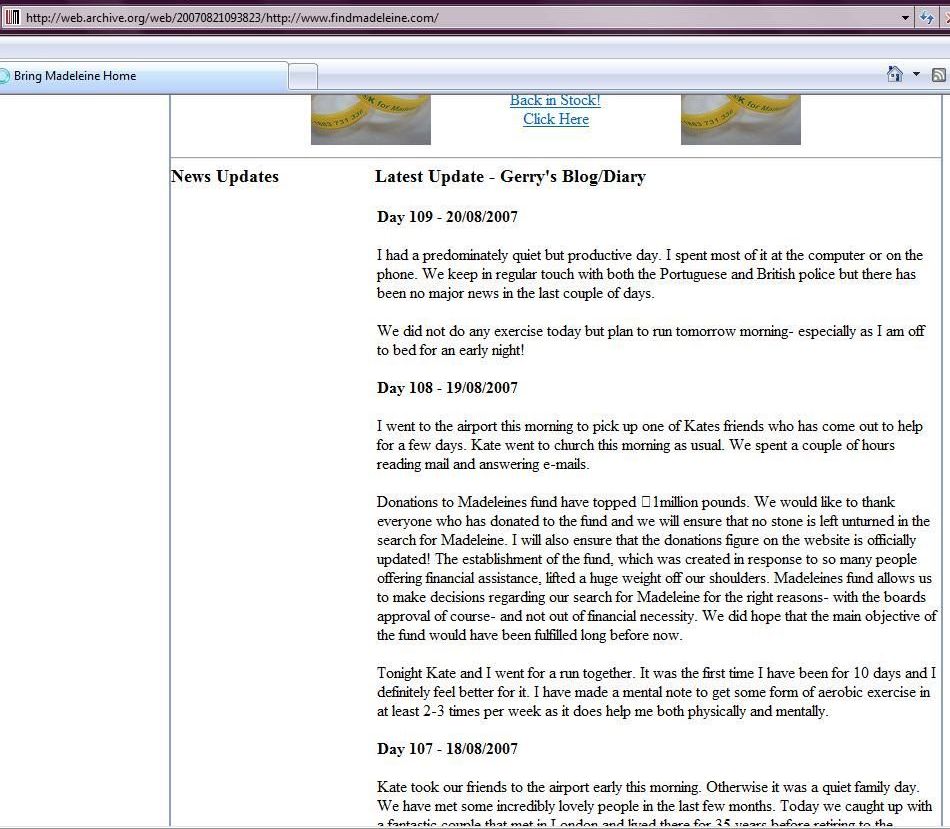This screenshot has height=829, width=950.
Task: Click the News Updates heading
Action: 224,177
